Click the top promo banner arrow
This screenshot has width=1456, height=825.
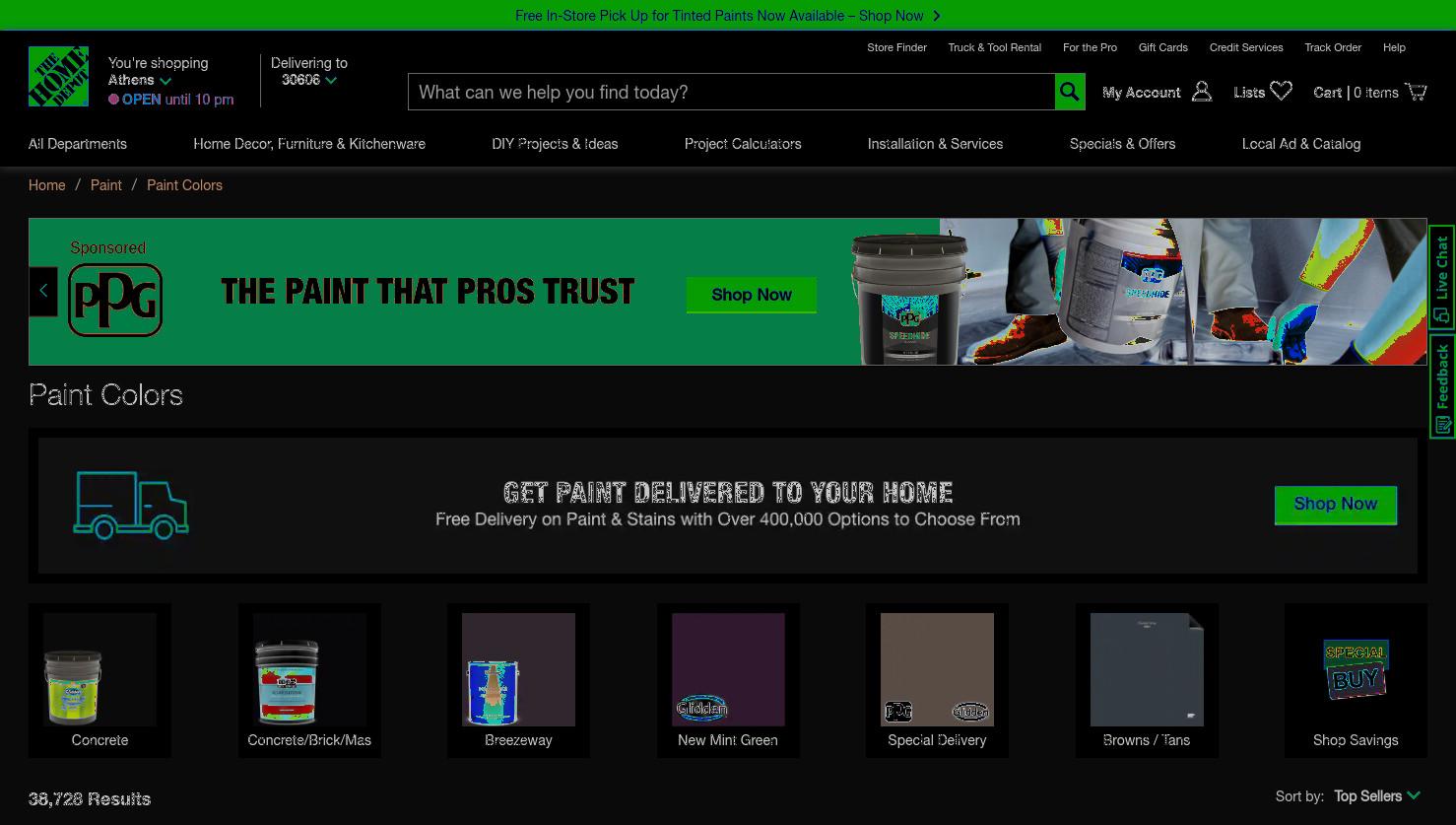click(x=936, y=16)
